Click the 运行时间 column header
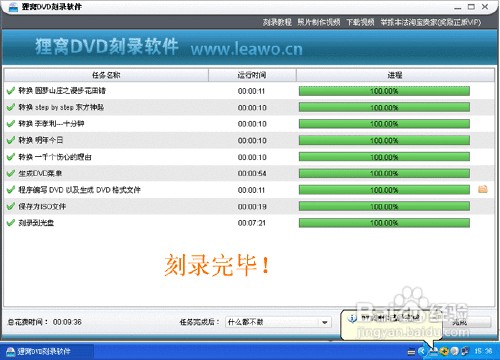The height and width of the screenshot is (360, 500). [252, 75]
